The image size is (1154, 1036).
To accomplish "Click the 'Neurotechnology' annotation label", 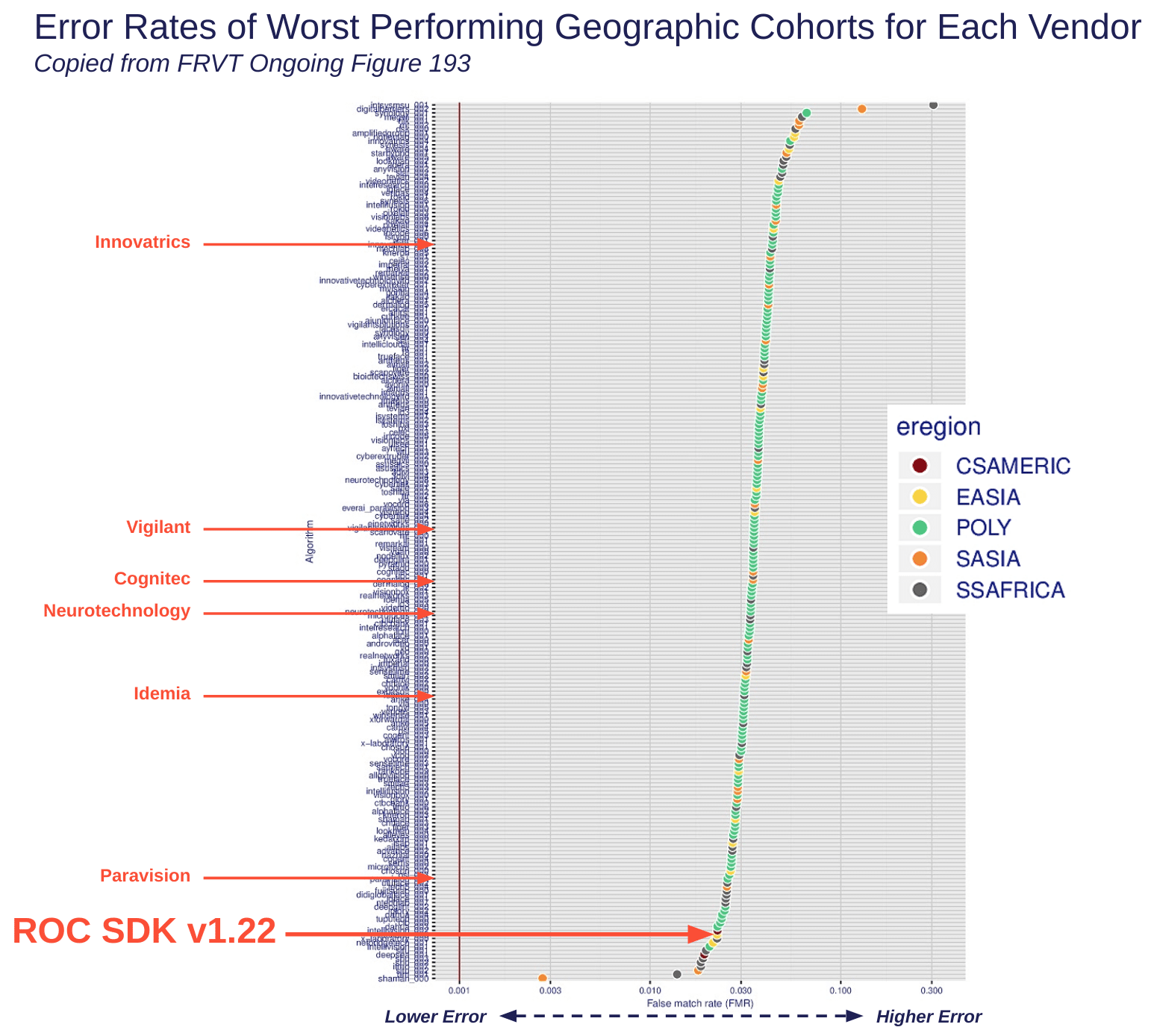I will (x=117, y=611).
